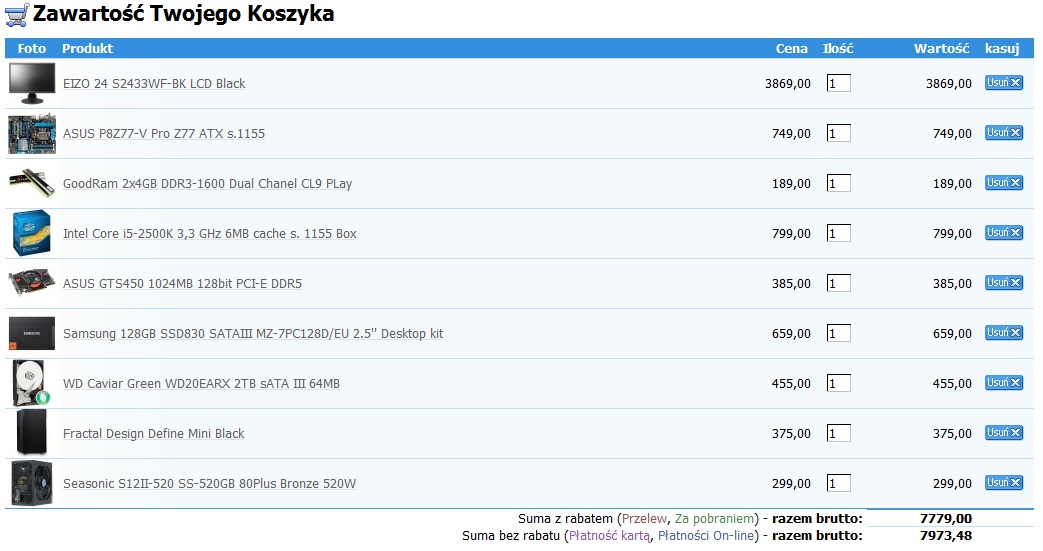Open WD Caviar Green WD20EARX link
Screen dimensions: 1043x551
tap(201, 383)
